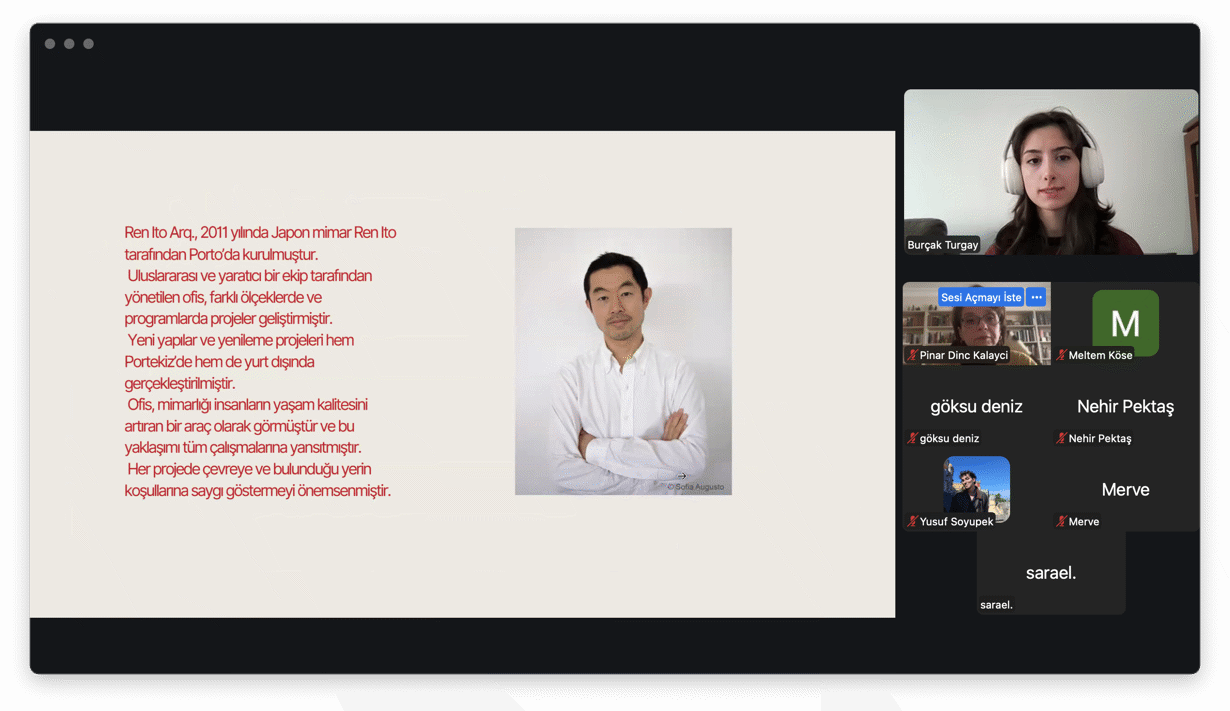Click the muted mic icon beside Meltem Köse

tap(1061, 355)
